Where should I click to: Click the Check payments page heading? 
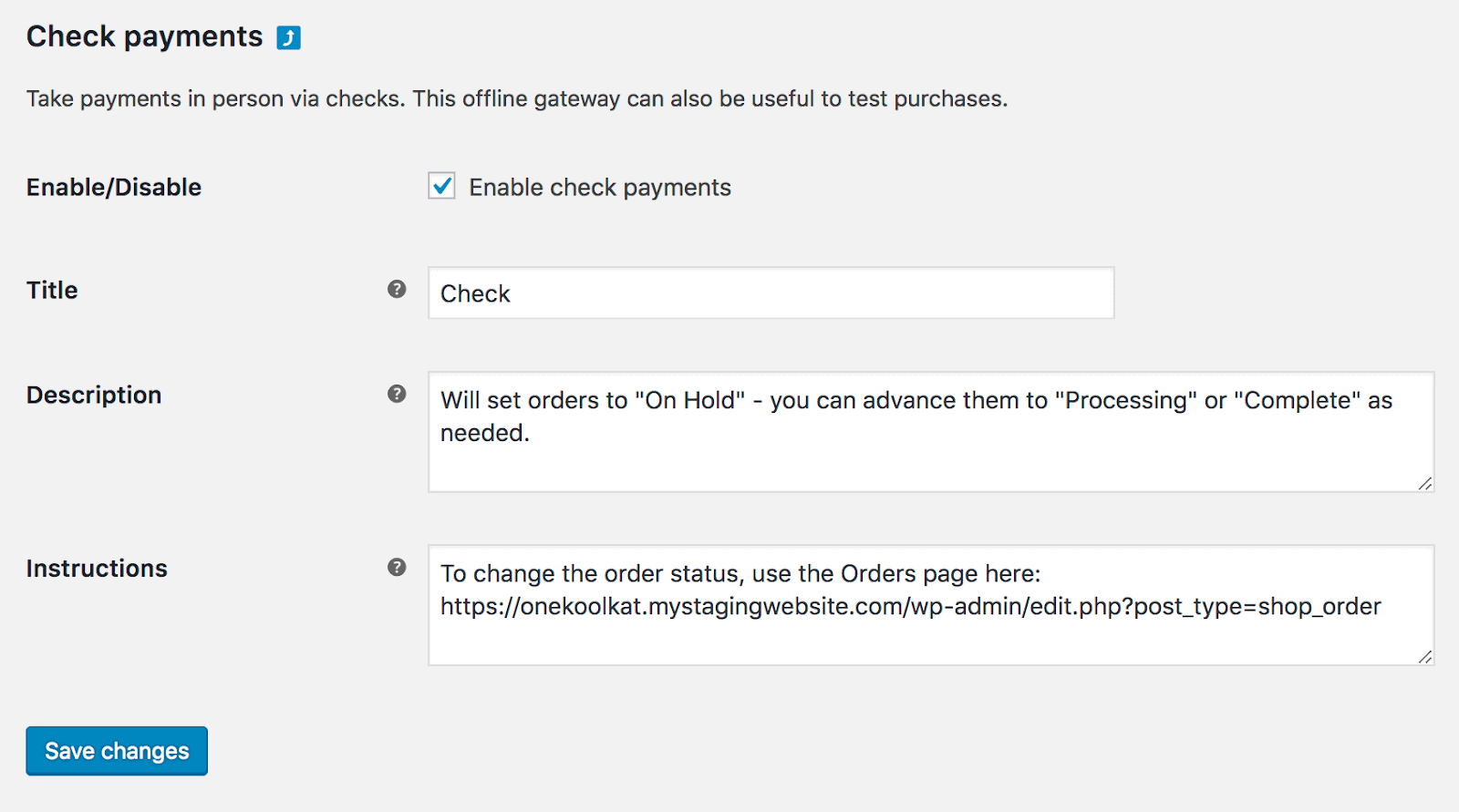(143, 36)
